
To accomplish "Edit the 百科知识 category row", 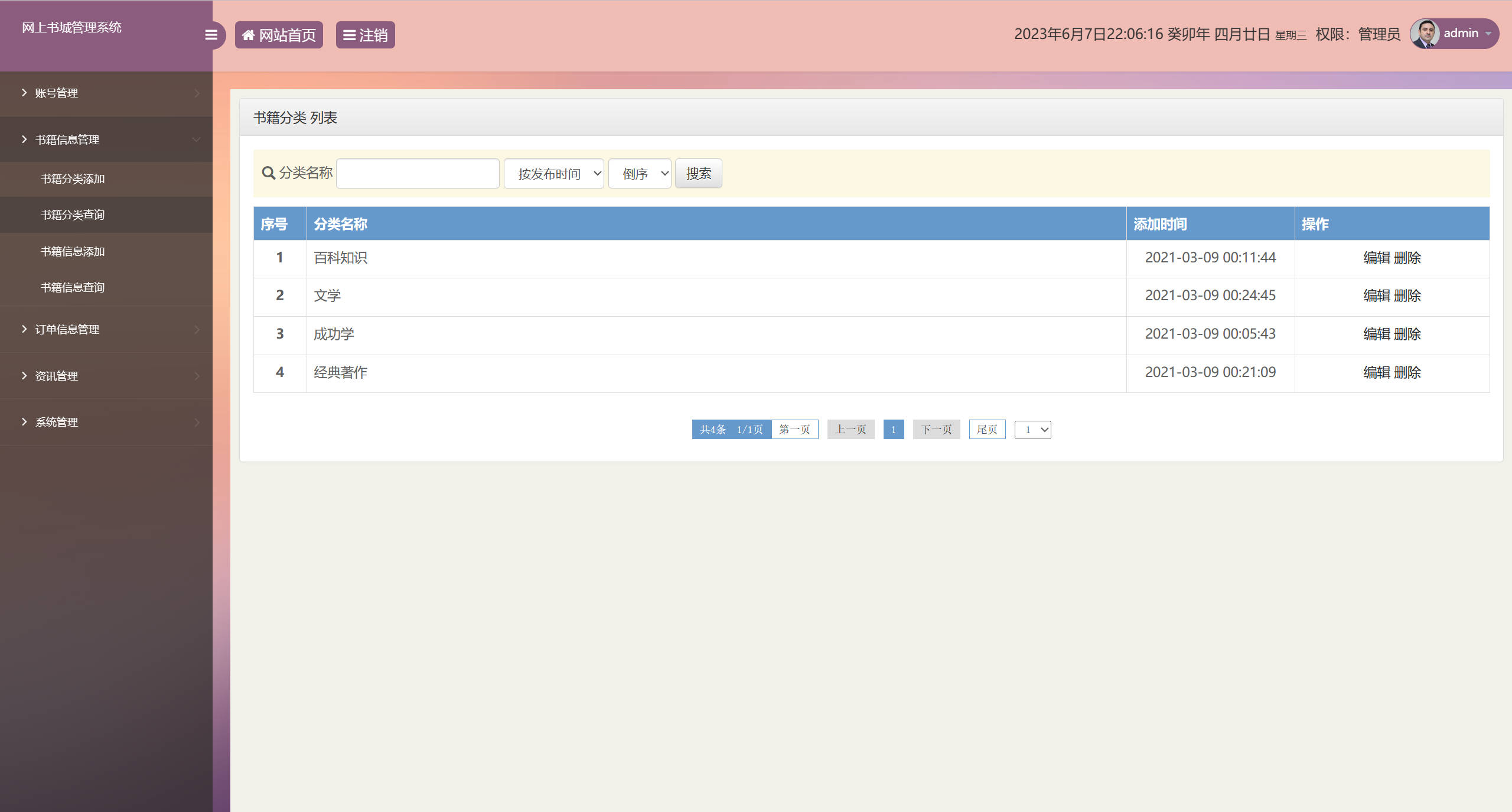I will [x=1376, y=258].
